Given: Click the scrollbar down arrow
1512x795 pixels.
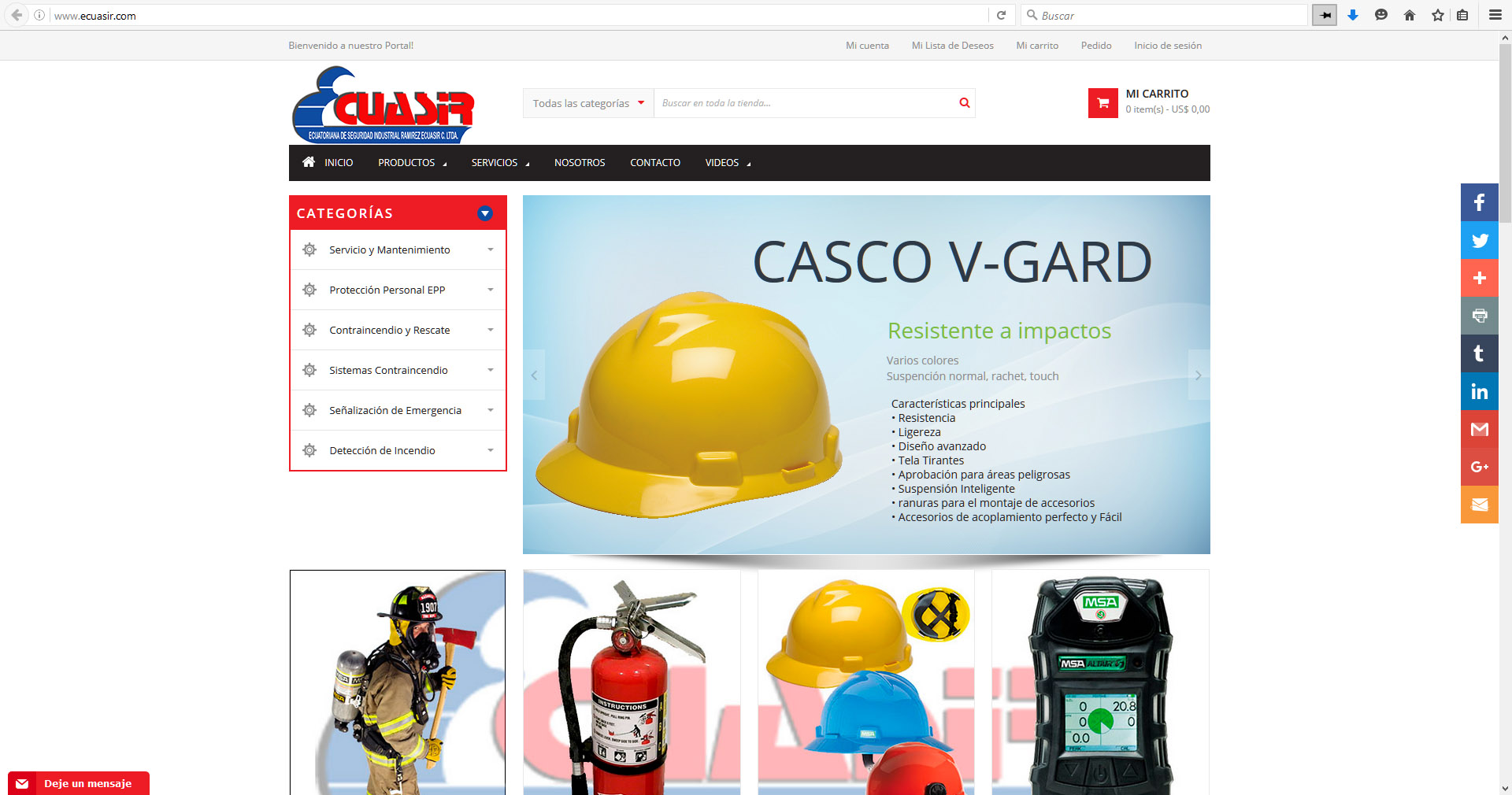Looking at the screenshot, I should tap(1505, 788).
